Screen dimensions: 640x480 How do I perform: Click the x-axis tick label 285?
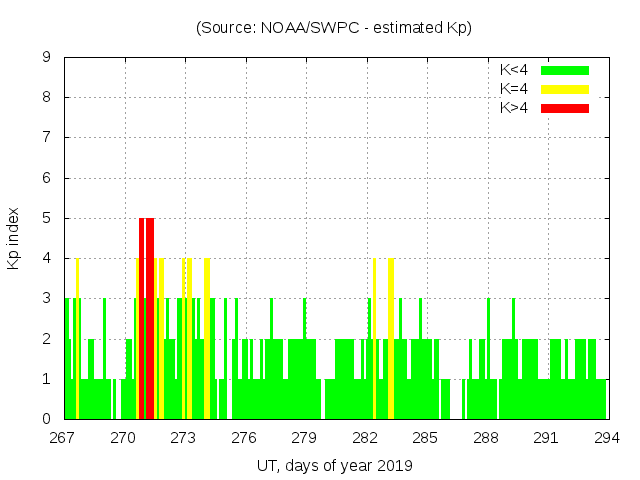pyautogui.click(x=425, y=437)
